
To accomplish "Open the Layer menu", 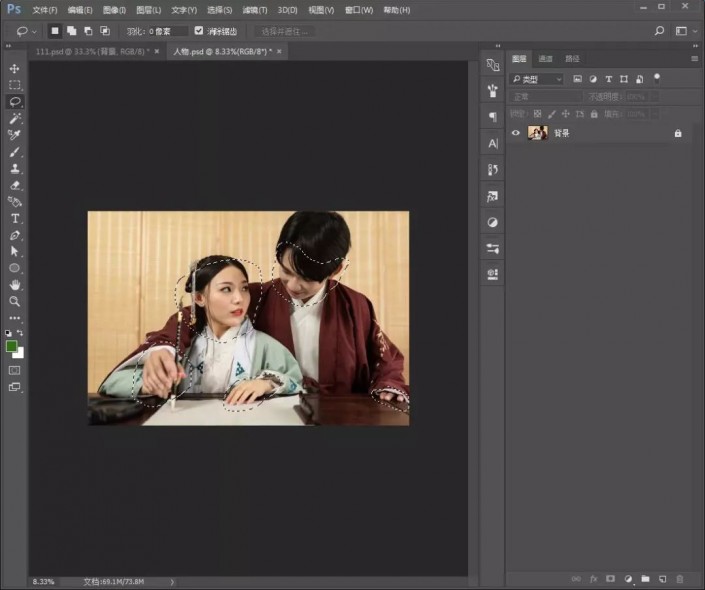I will [x=148, y=10].
